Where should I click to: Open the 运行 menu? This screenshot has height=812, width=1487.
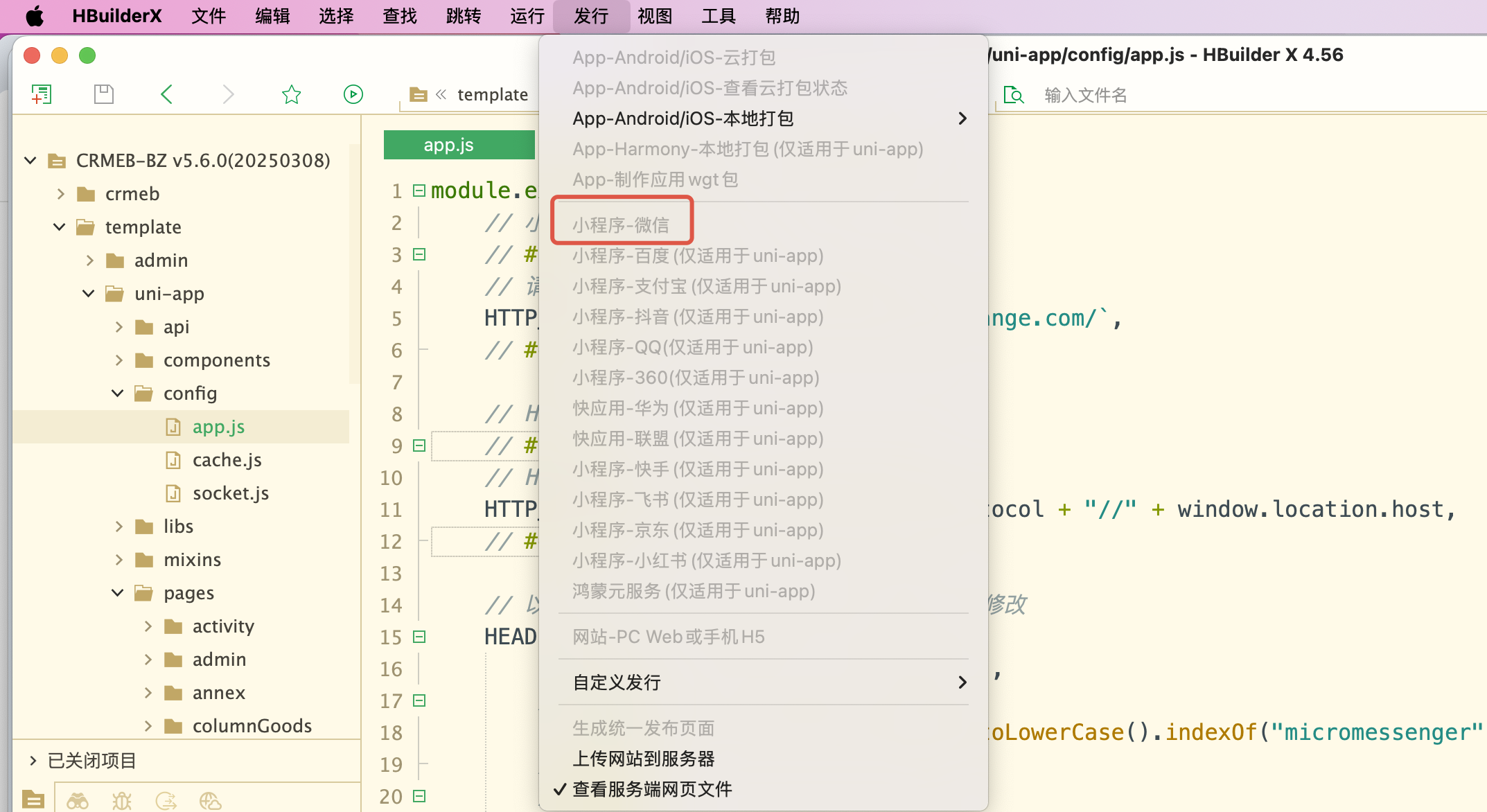point(527,16)
